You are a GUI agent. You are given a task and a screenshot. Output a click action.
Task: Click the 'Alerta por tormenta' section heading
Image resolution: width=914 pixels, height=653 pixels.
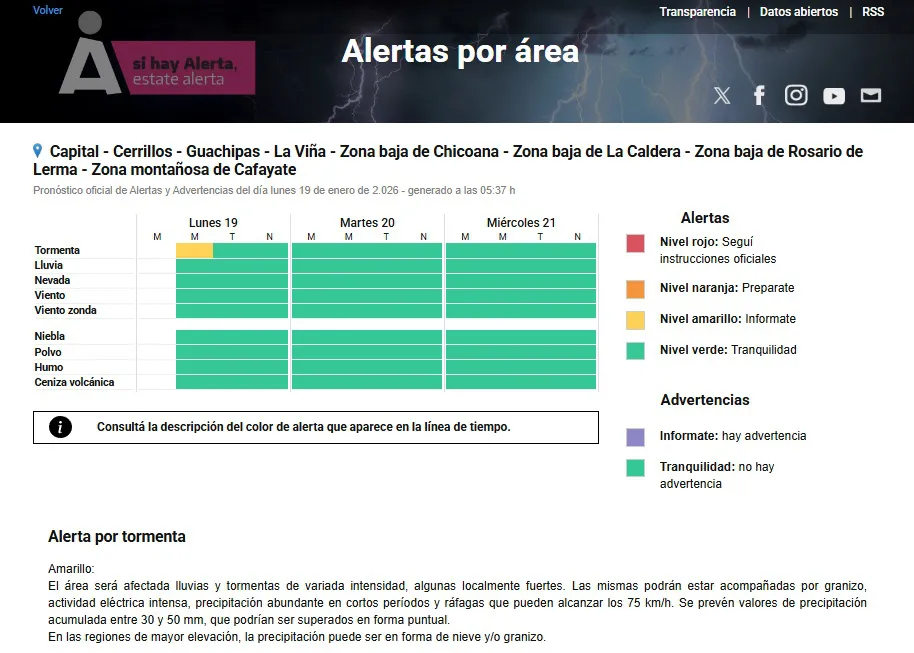pos(117,537)
